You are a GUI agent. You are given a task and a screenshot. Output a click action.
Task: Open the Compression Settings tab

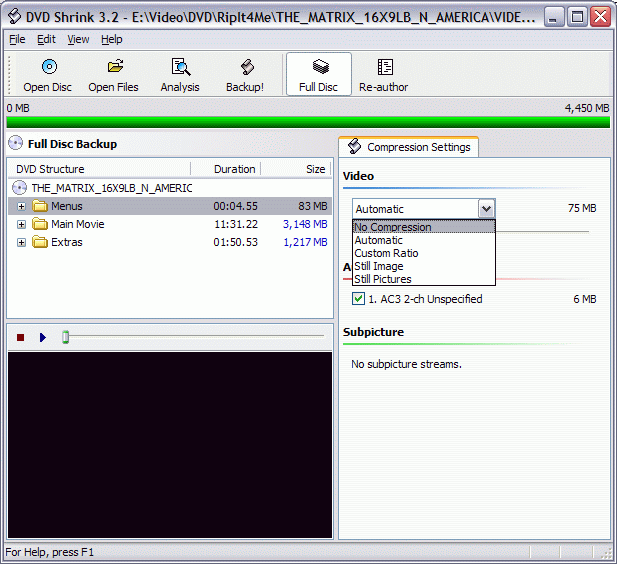pos(409,147)
